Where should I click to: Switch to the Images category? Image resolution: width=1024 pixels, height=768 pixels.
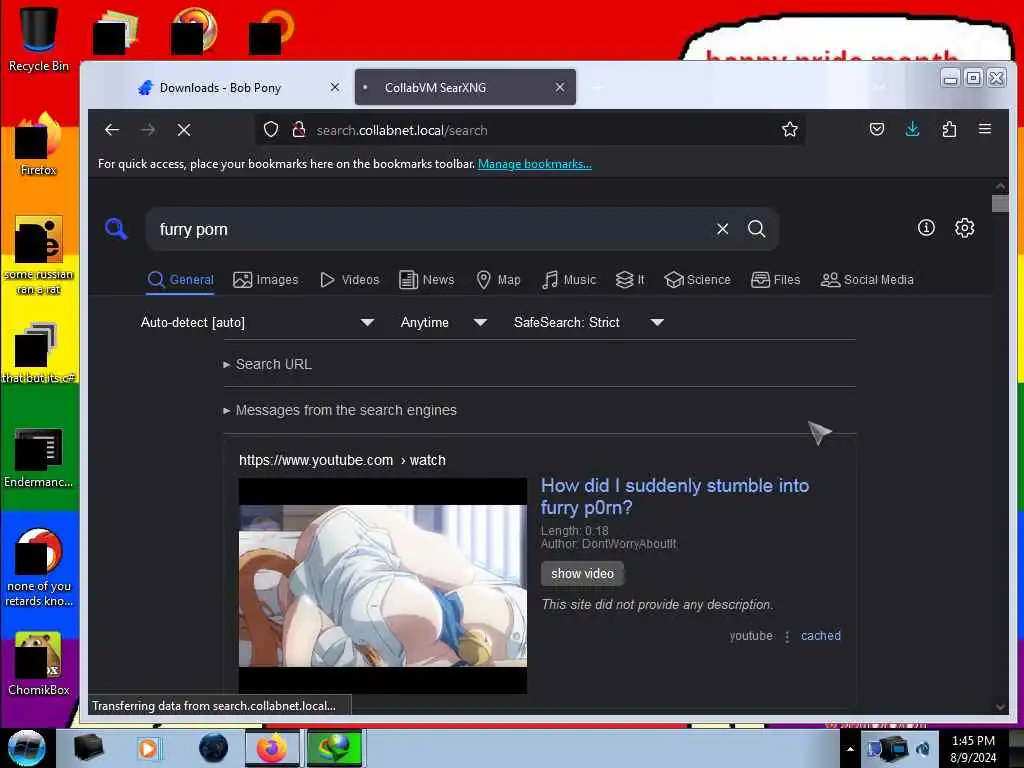point(266,280)
